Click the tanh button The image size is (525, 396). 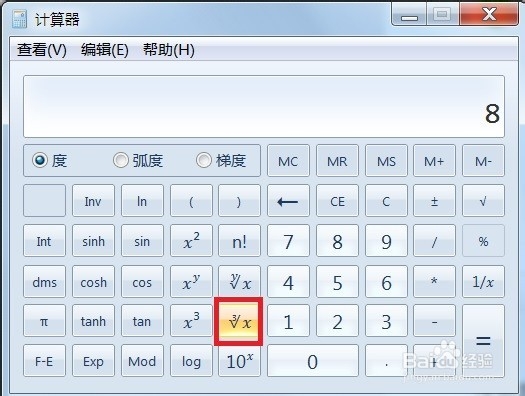93,321
